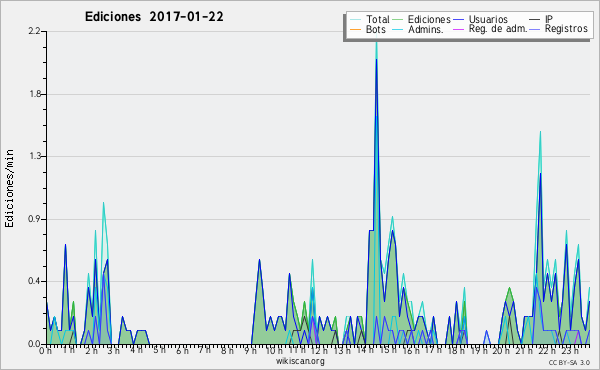Click the y-axis value 0.4
The image size is (600, 370).
(x=34, y=282)
